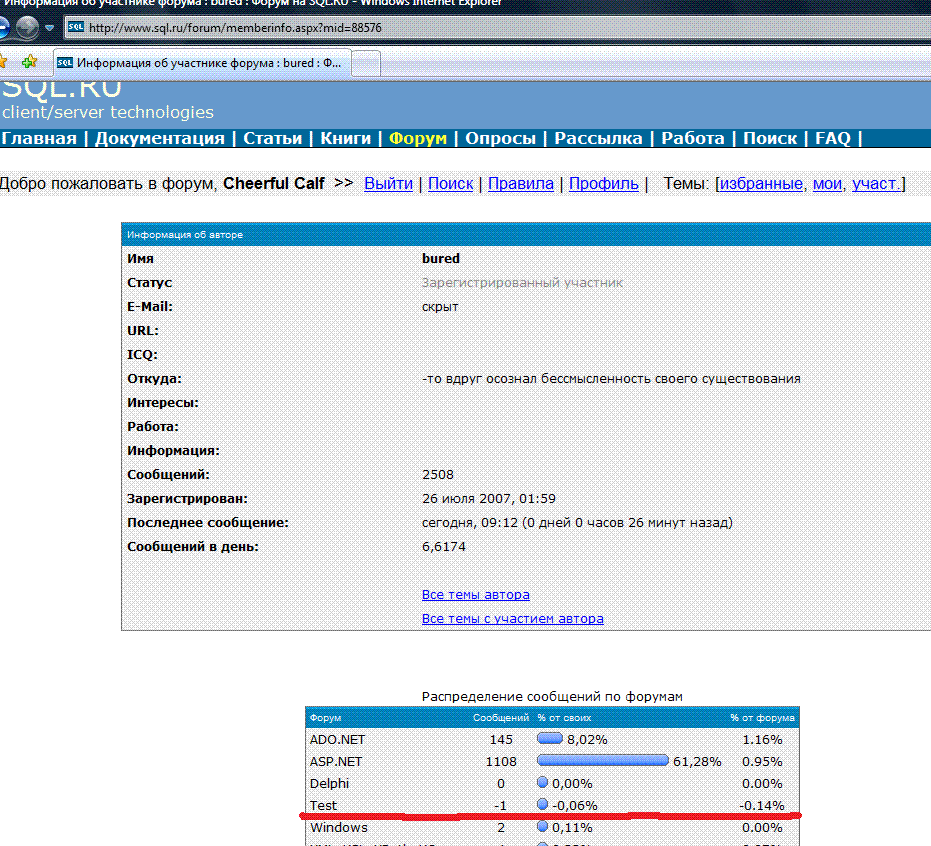This screenshot has height=846, width=931.
Task: Click the SQL site icon in address bar
Action: pos(75,27)
